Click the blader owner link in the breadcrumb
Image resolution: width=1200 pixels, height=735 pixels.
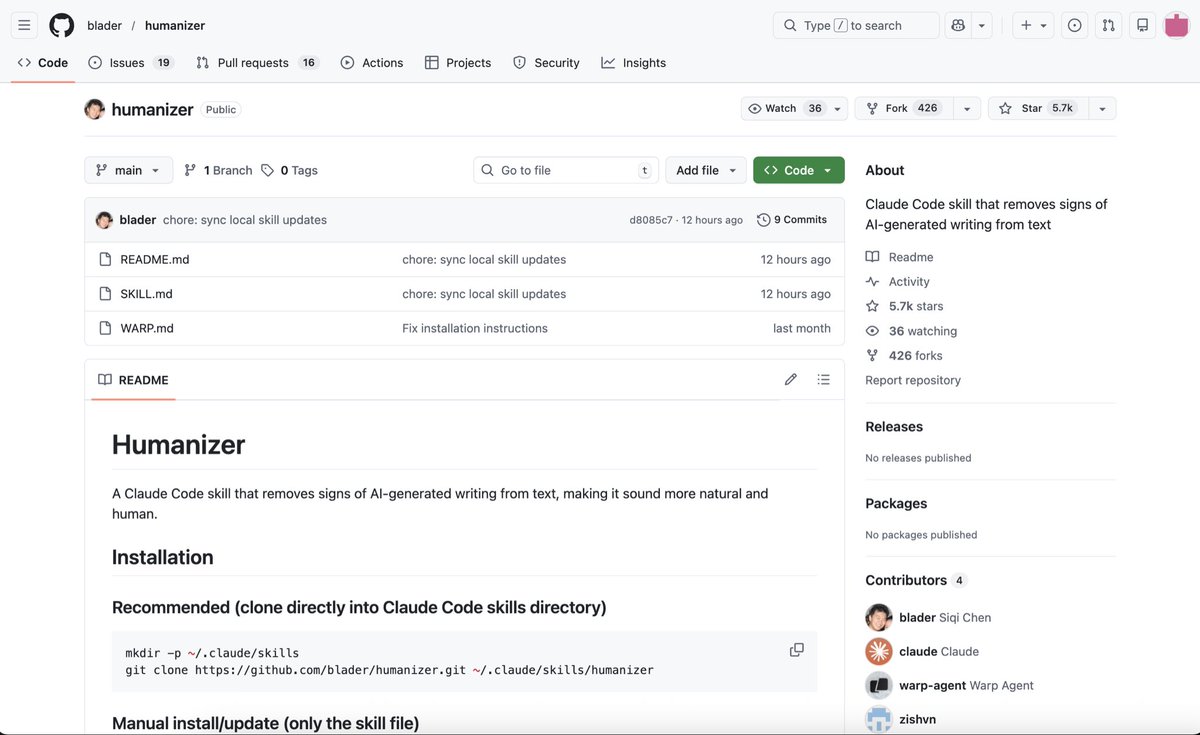click(x=105, y=25)
